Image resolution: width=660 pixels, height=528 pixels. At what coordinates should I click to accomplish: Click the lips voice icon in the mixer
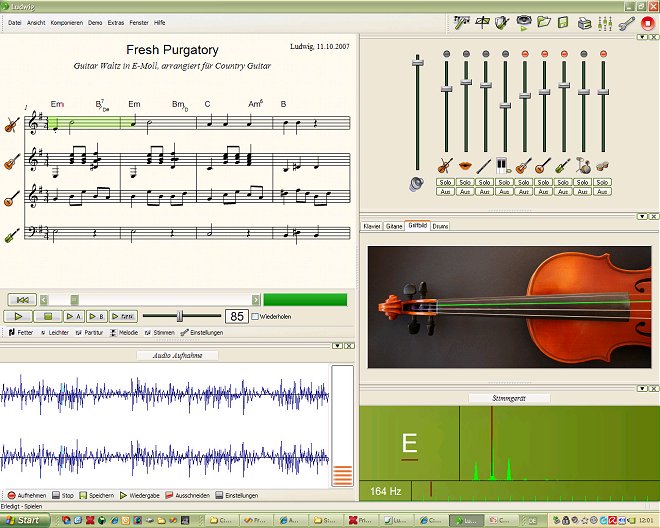click(465, 165)
